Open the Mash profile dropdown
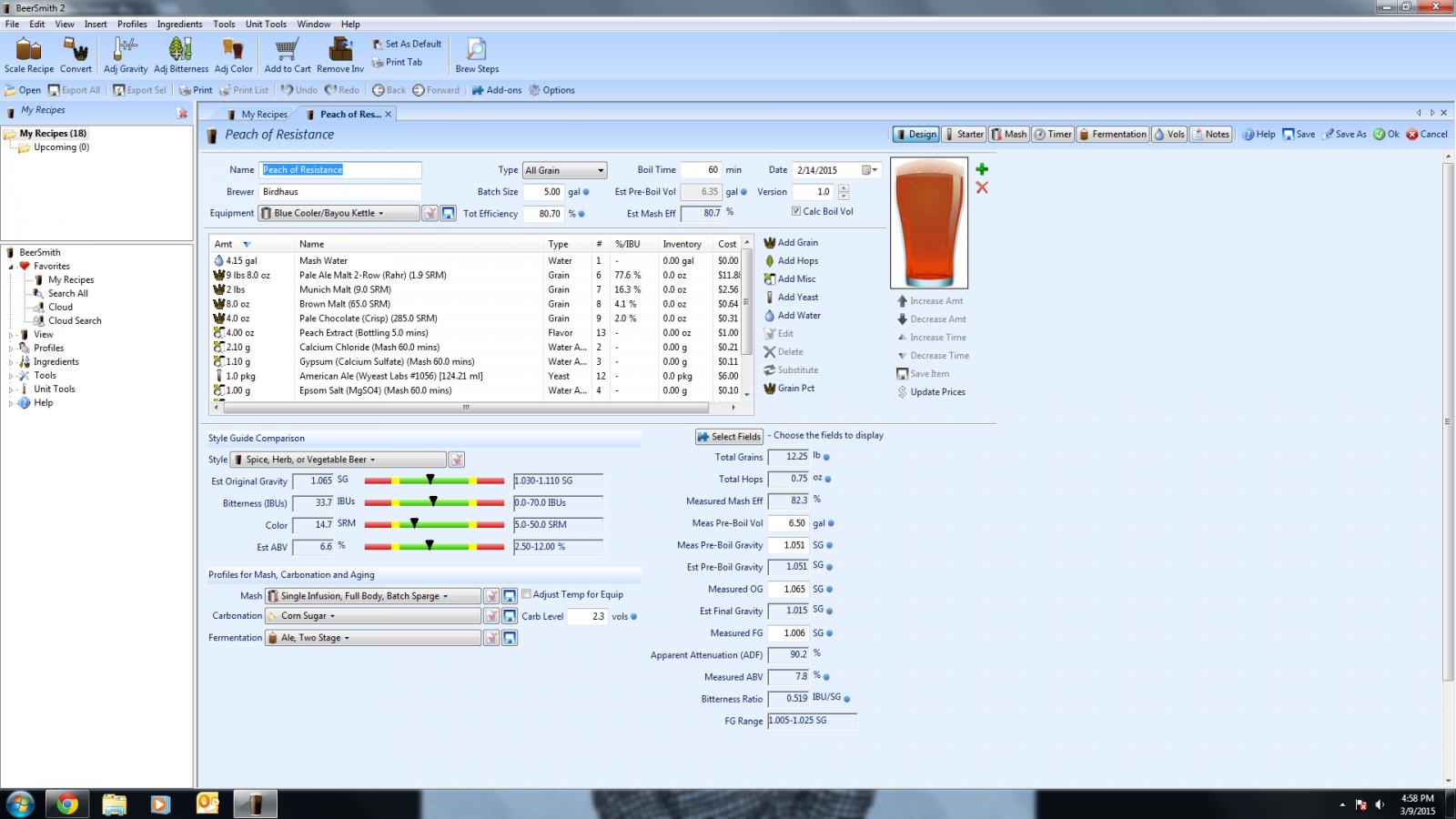 (372, 596)
